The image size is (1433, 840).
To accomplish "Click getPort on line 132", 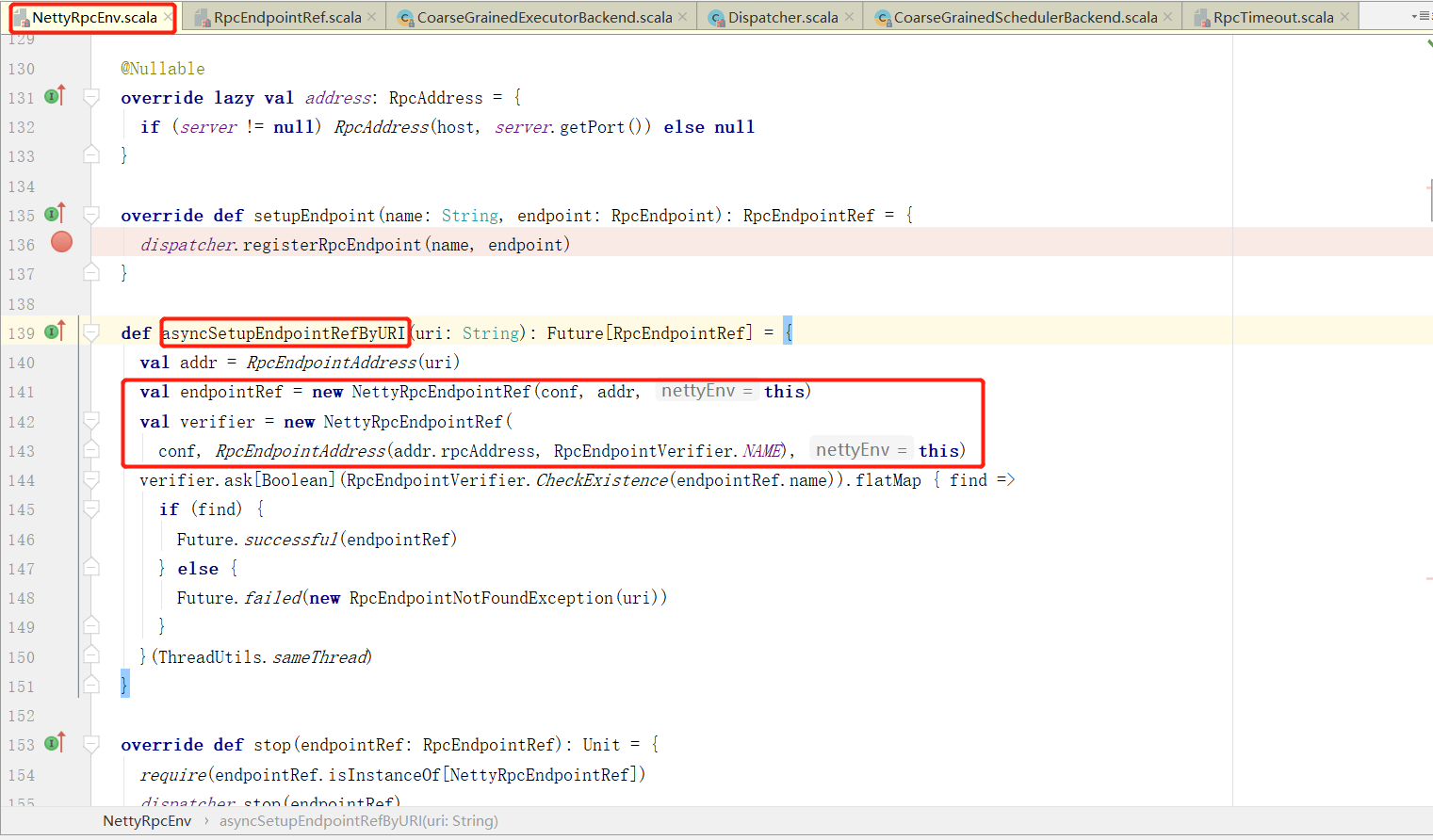I will click(592, 127).
